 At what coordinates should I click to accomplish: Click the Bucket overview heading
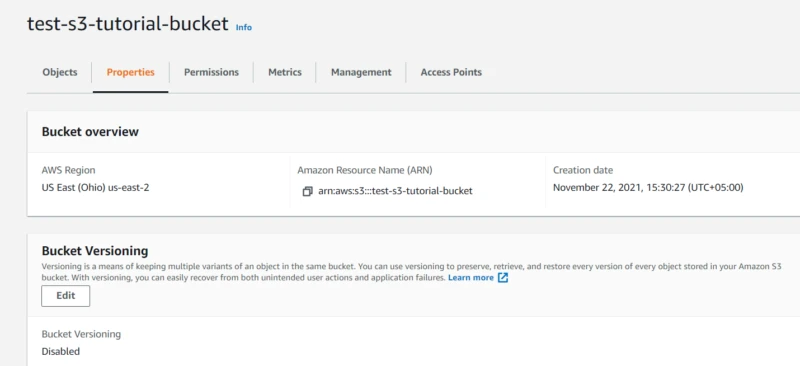[x=90, y=132]
